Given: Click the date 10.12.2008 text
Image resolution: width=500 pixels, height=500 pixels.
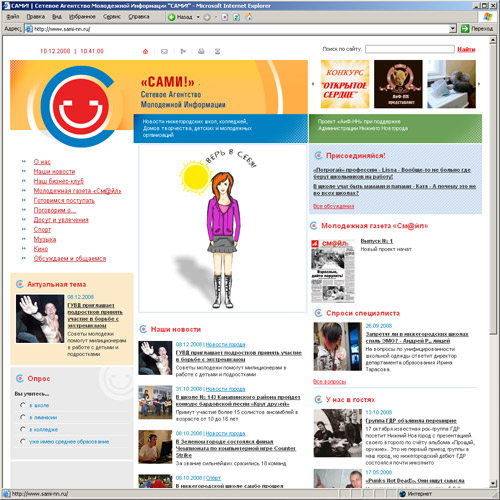Looking at the screenshot, I should point(55,51).
